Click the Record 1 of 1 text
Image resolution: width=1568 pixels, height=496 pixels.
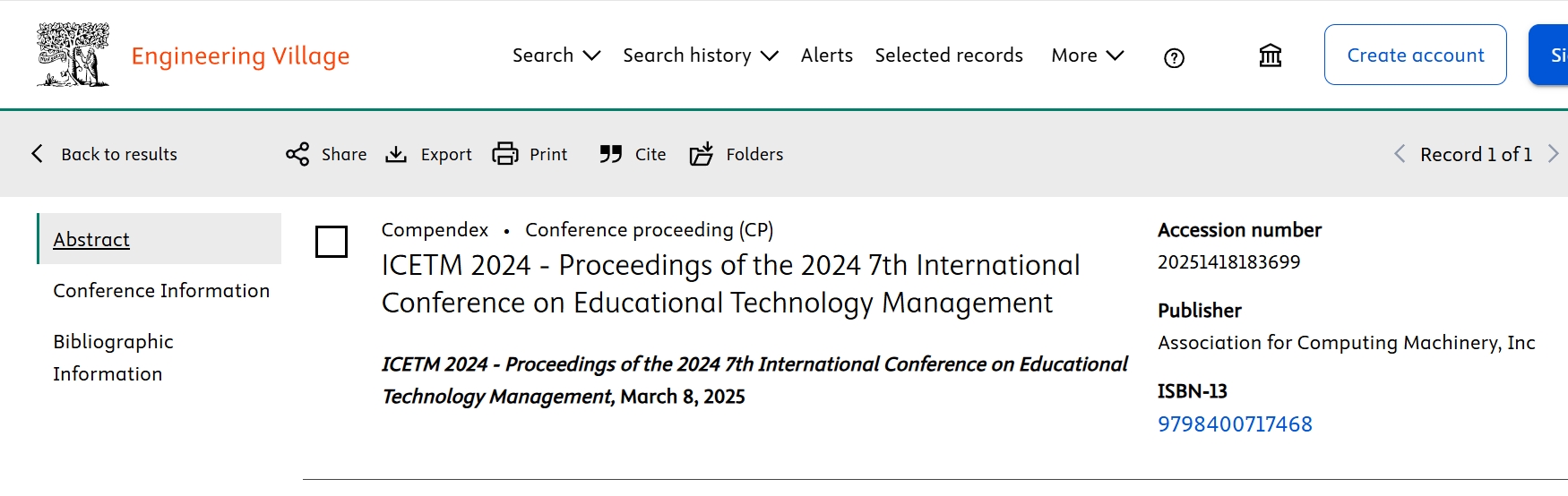pos(1476,154)
